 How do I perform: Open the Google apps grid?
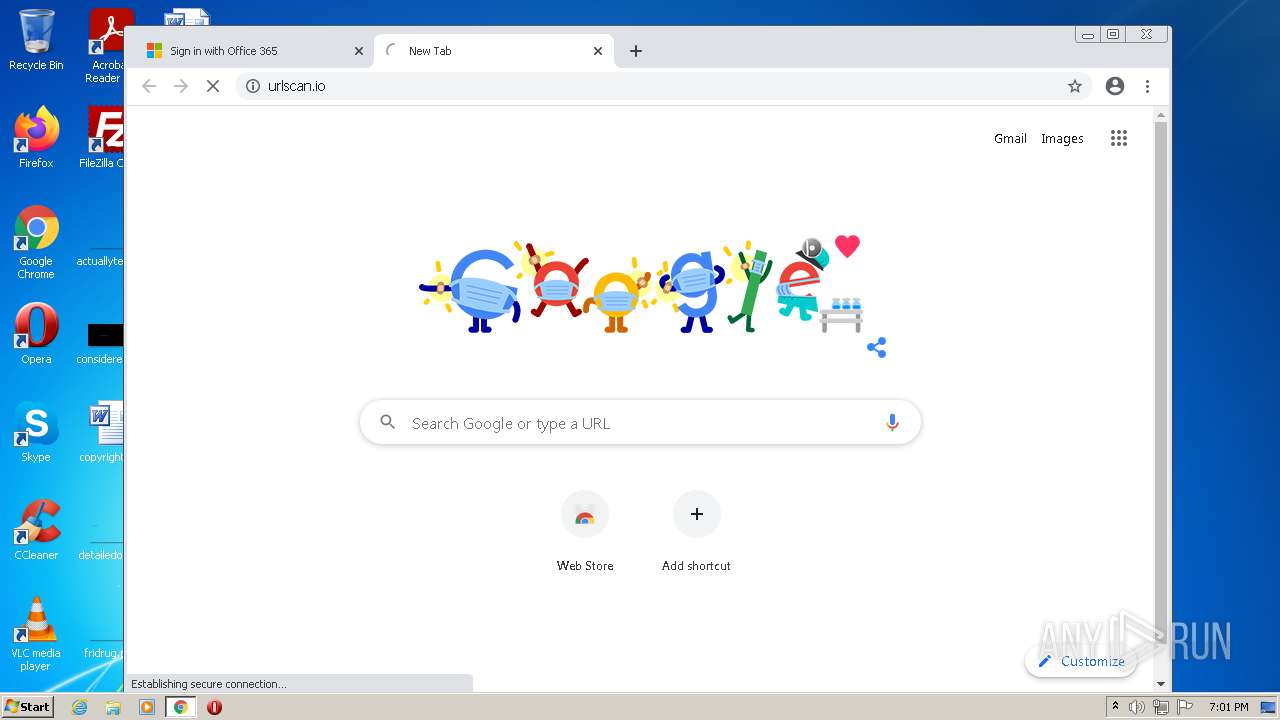tap(1119, 139)
